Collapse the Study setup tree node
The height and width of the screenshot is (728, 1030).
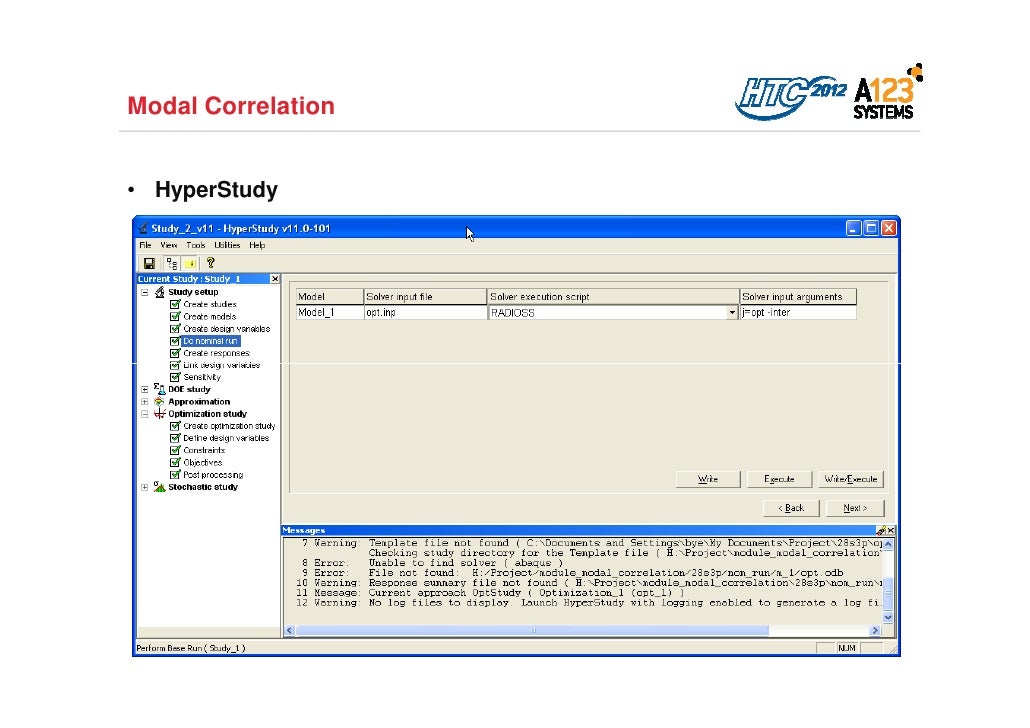click(x=145, y=292)
